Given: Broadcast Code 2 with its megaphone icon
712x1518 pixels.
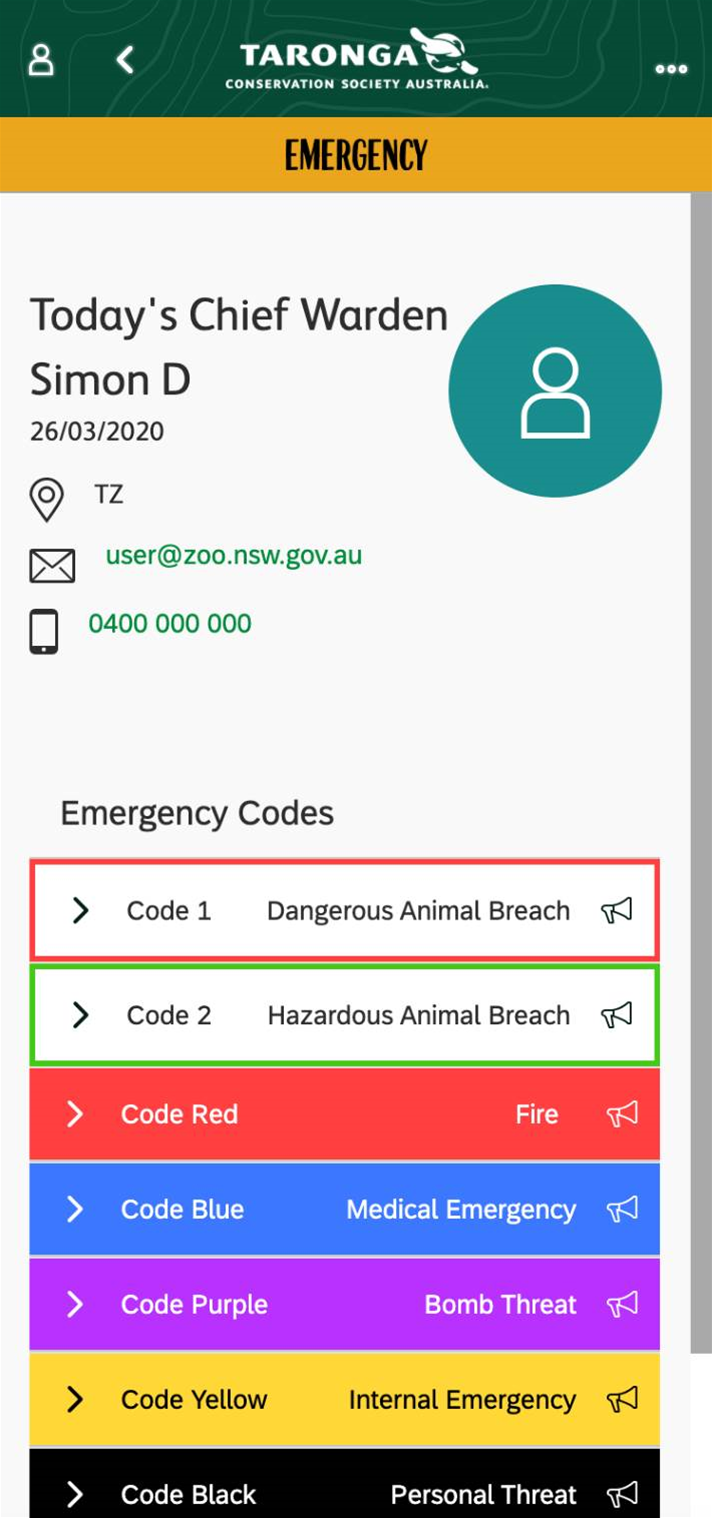Looking at the screenshot, I should [x=617, y=1015].
